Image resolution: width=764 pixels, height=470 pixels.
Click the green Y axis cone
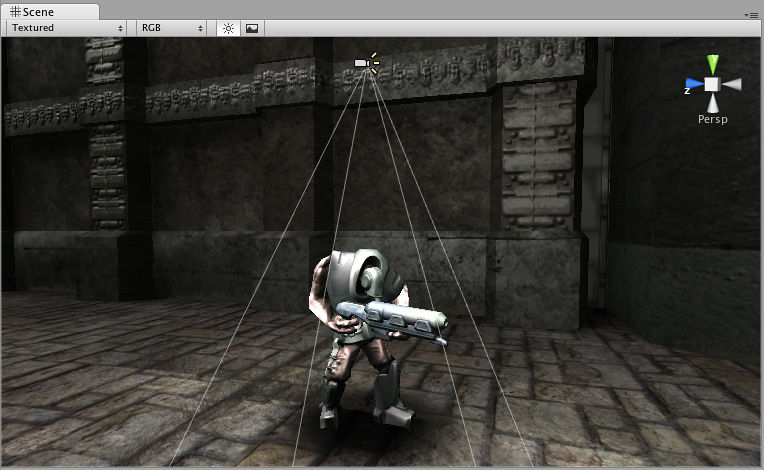point(712,65)
